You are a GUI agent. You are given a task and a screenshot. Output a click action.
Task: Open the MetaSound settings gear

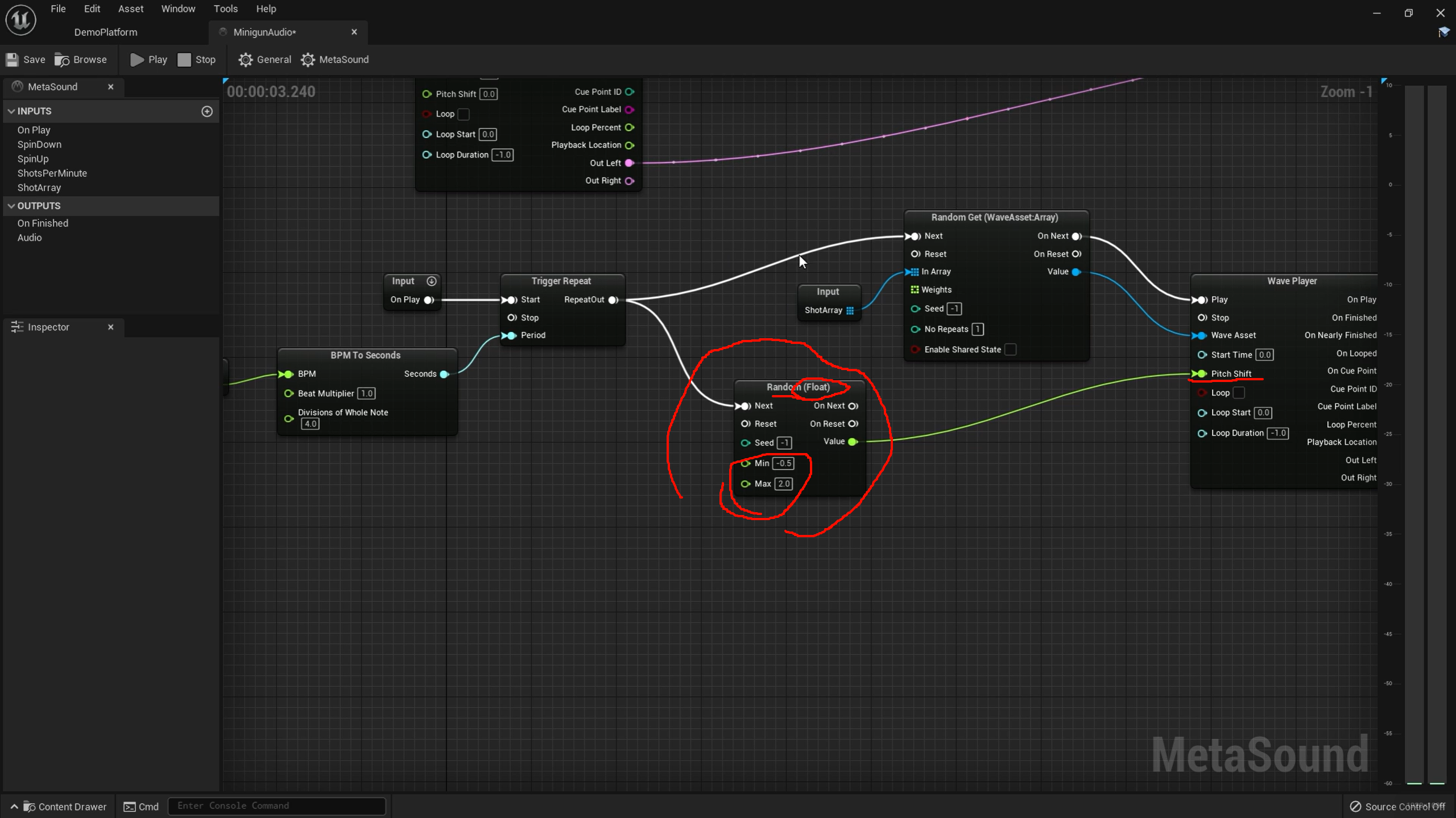pos(308,60)
